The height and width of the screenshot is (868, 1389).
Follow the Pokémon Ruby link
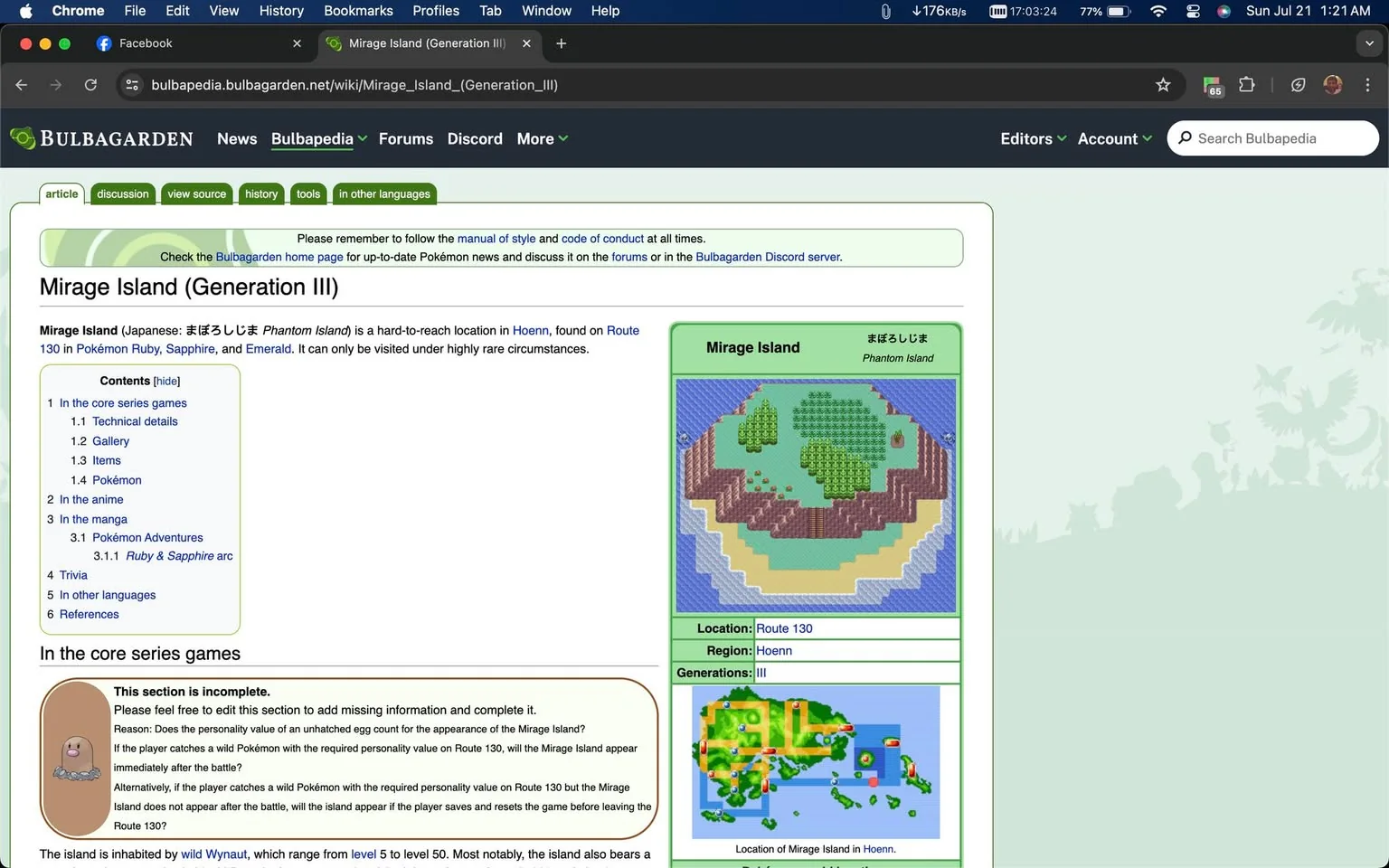(118, 349)
